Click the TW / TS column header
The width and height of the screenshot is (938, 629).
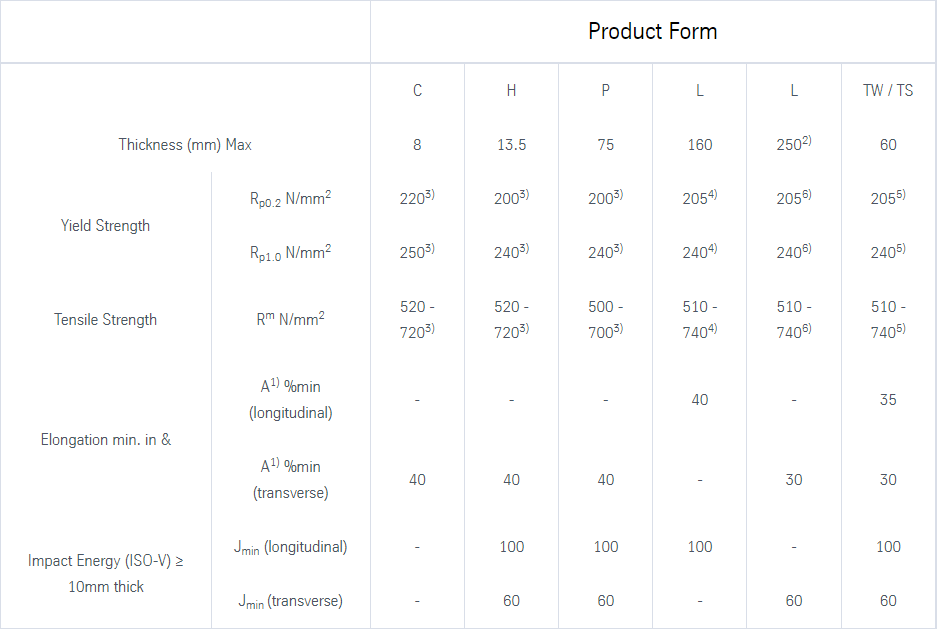click(887, 90)
